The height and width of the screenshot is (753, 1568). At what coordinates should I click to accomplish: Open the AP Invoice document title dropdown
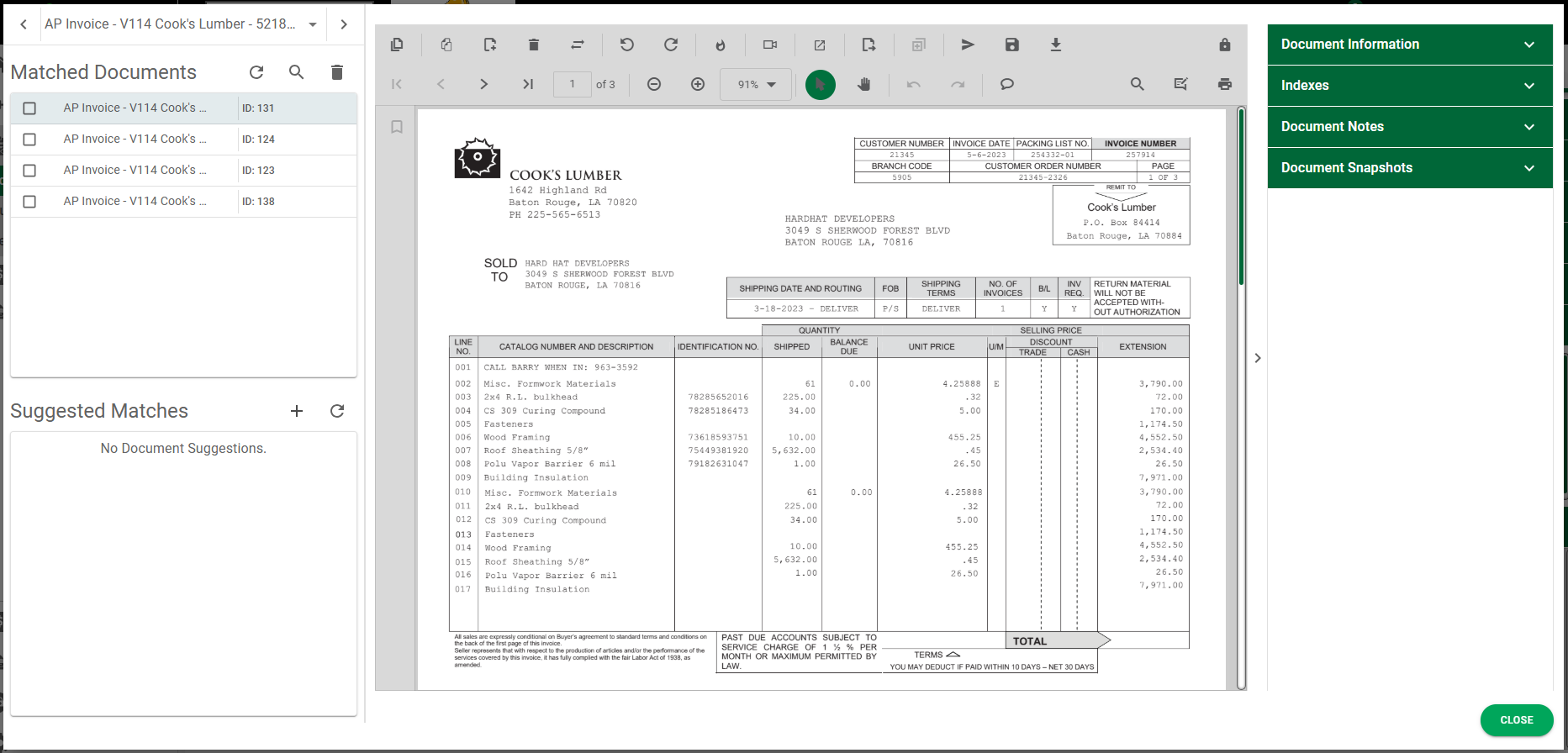click(x=313, y=24)
